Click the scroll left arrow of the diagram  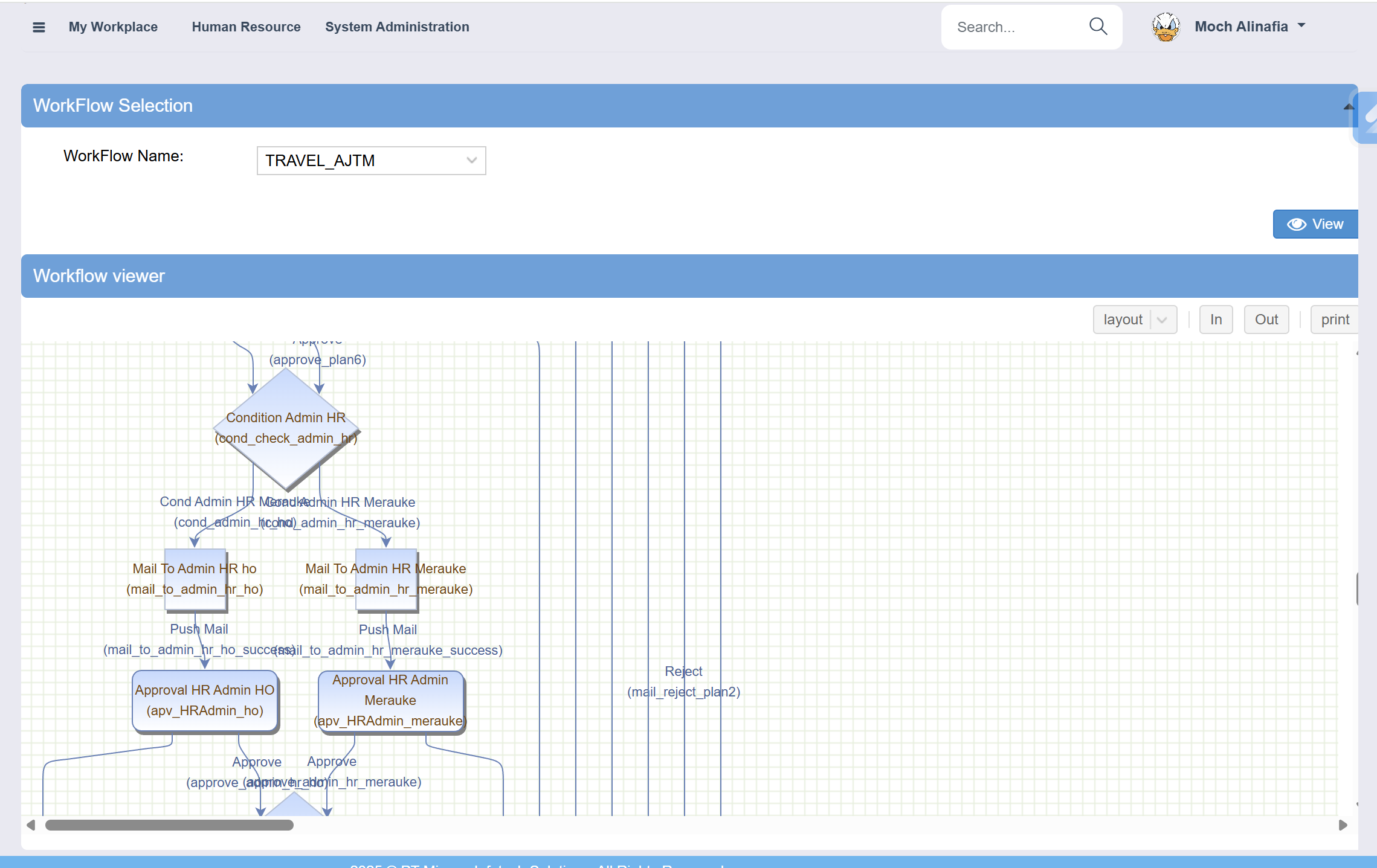click(x=31, y=825)
